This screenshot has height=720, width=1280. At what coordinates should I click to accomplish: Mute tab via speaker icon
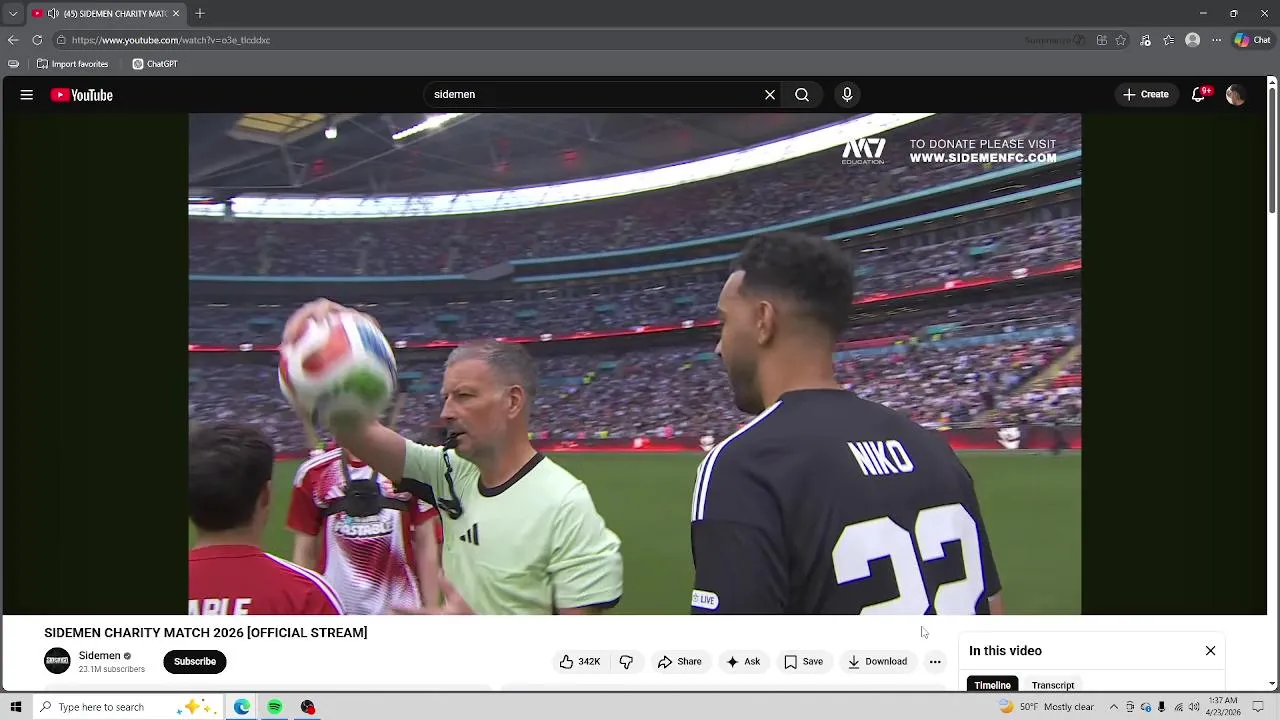point(53,14)
